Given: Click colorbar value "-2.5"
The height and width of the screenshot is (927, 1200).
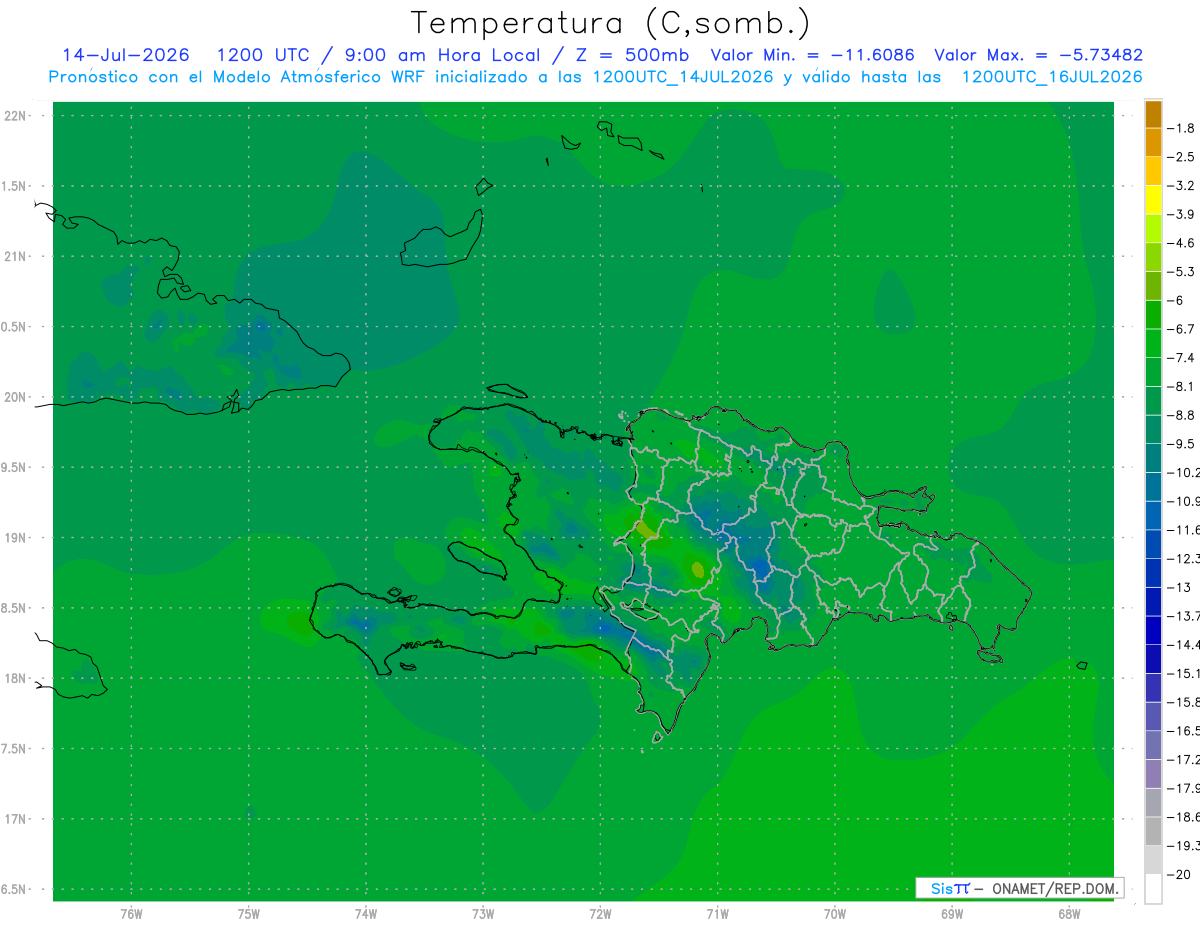Looking at the screenshot, I should [x=1181, y=157].
